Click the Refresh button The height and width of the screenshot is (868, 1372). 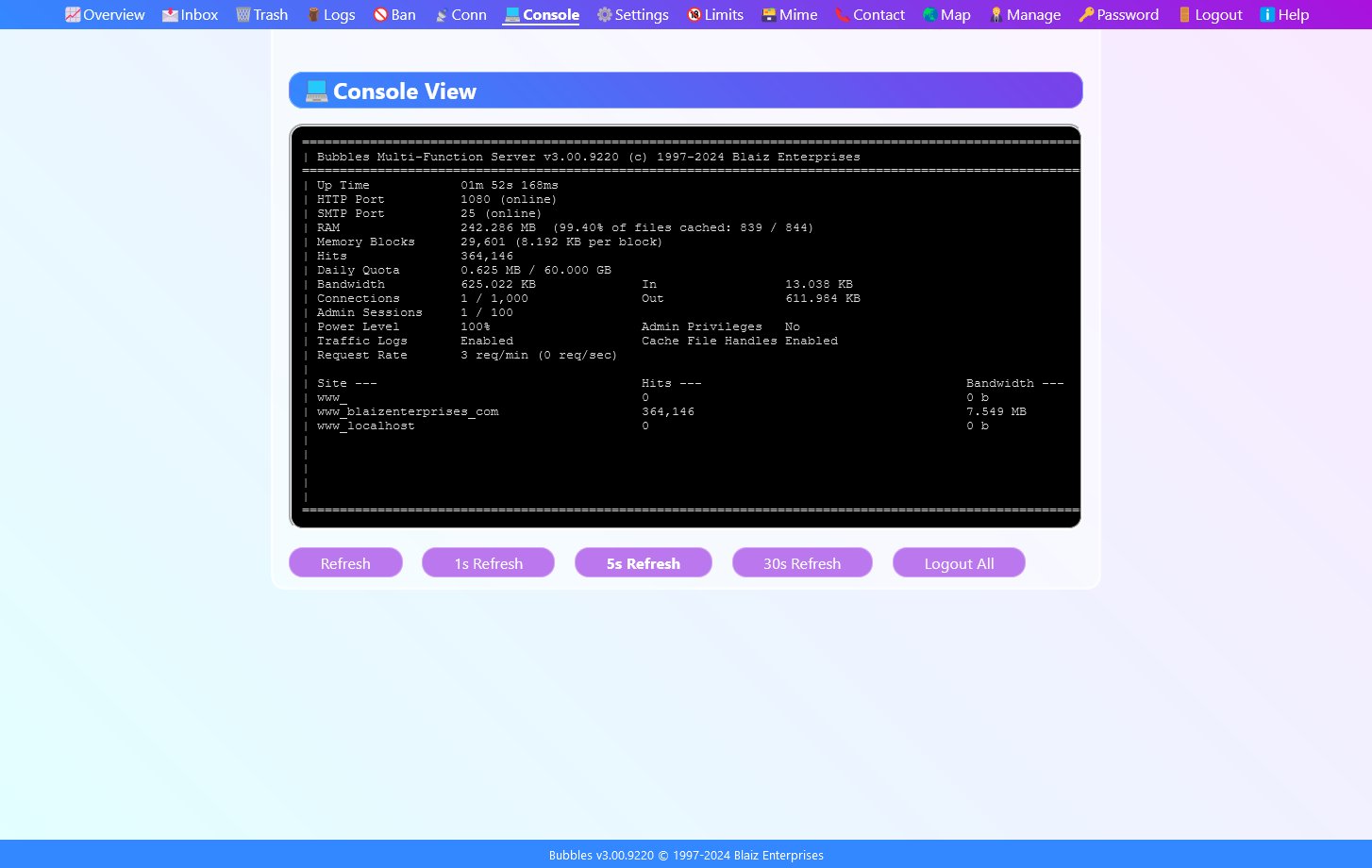click(x=345, y=563)
